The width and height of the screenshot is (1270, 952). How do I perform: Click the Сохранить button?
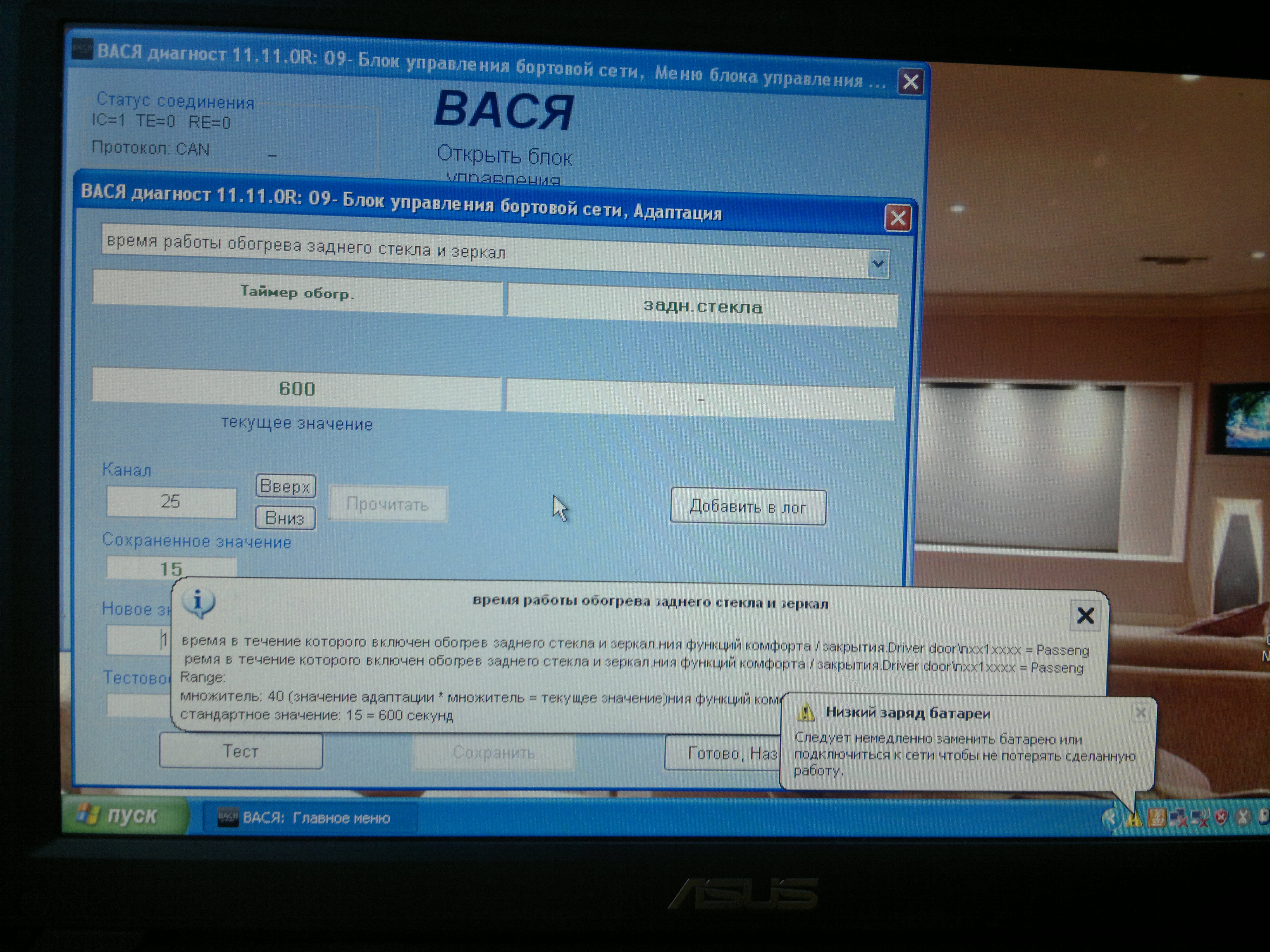click(x=493, y=752)
